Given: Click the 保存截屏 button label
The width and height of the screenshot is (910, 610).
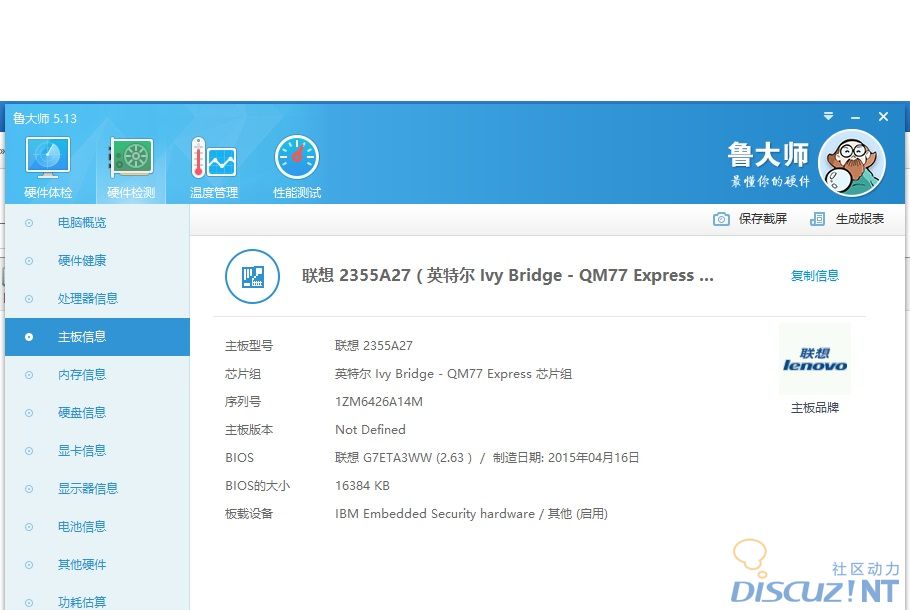Looking at the screenshot, I should 763,219.
